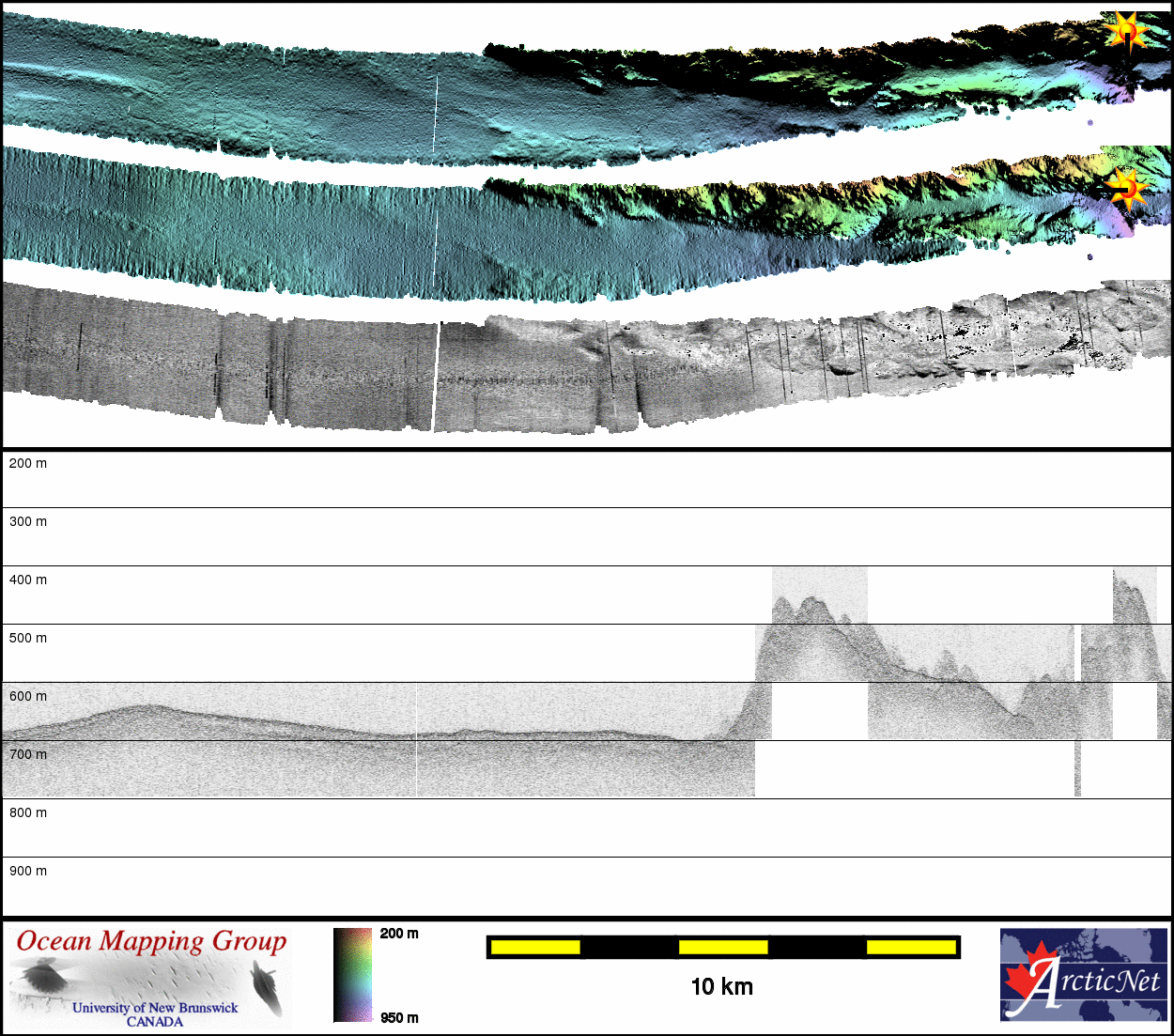Image resolution: width=1174 pixels, height=1036 pixels.
Task: Select the 600 m depth axis label
Action: coord(28,696)
